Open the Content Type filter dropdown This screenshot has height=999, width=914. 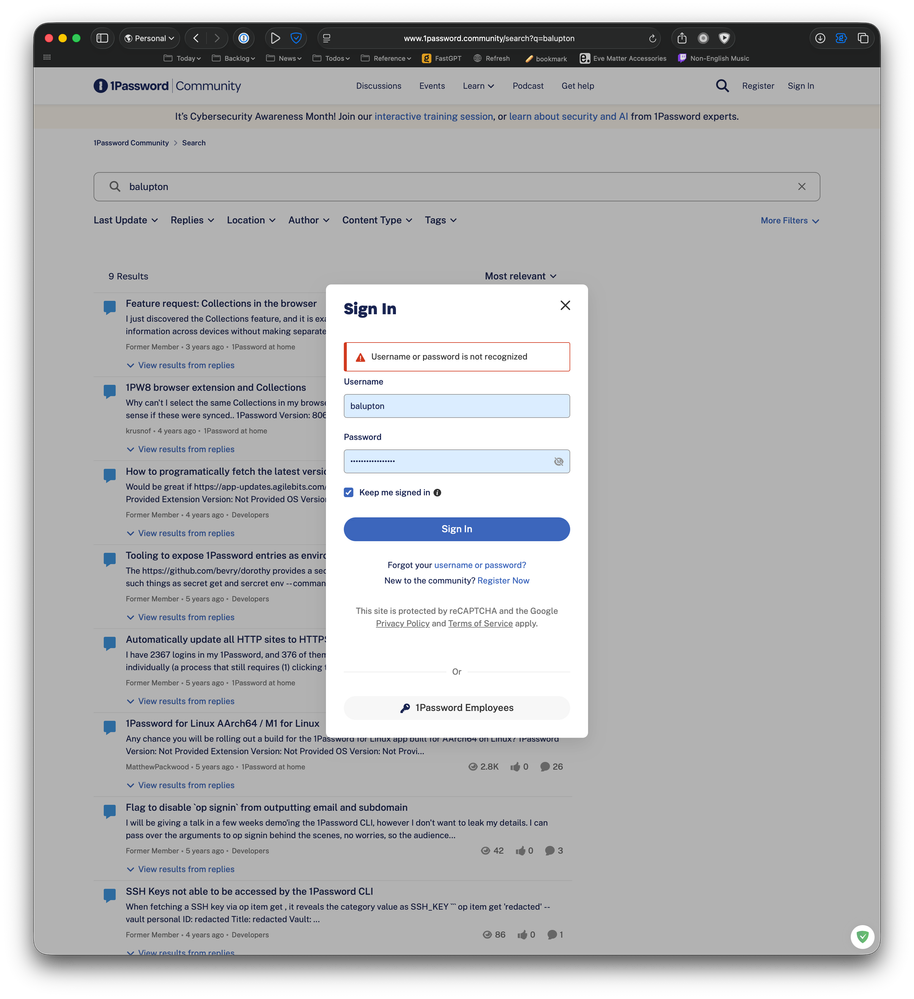377,220
